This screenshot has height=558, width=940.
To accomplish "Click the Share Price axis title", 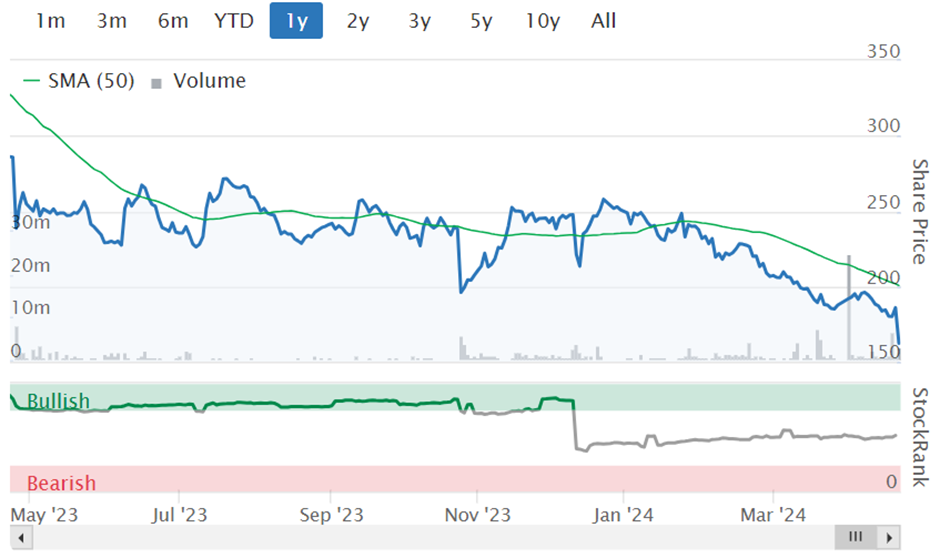I will pos(920,212).
